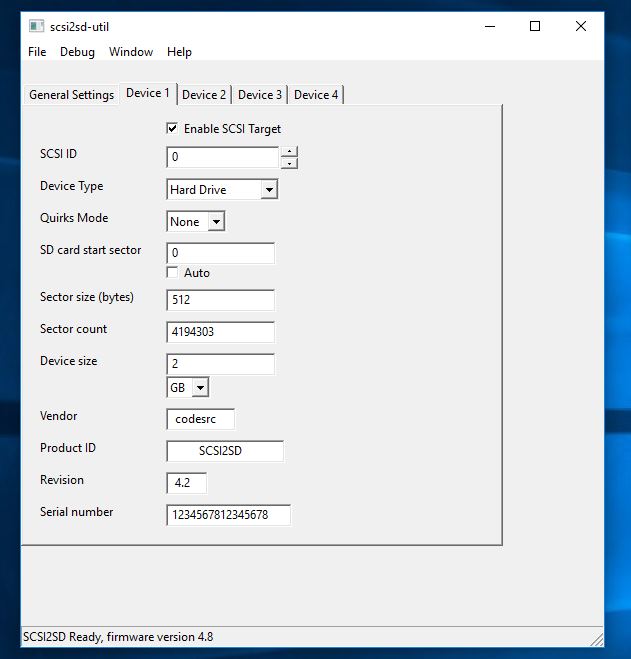Click the Revision label

tap(62, 480)
